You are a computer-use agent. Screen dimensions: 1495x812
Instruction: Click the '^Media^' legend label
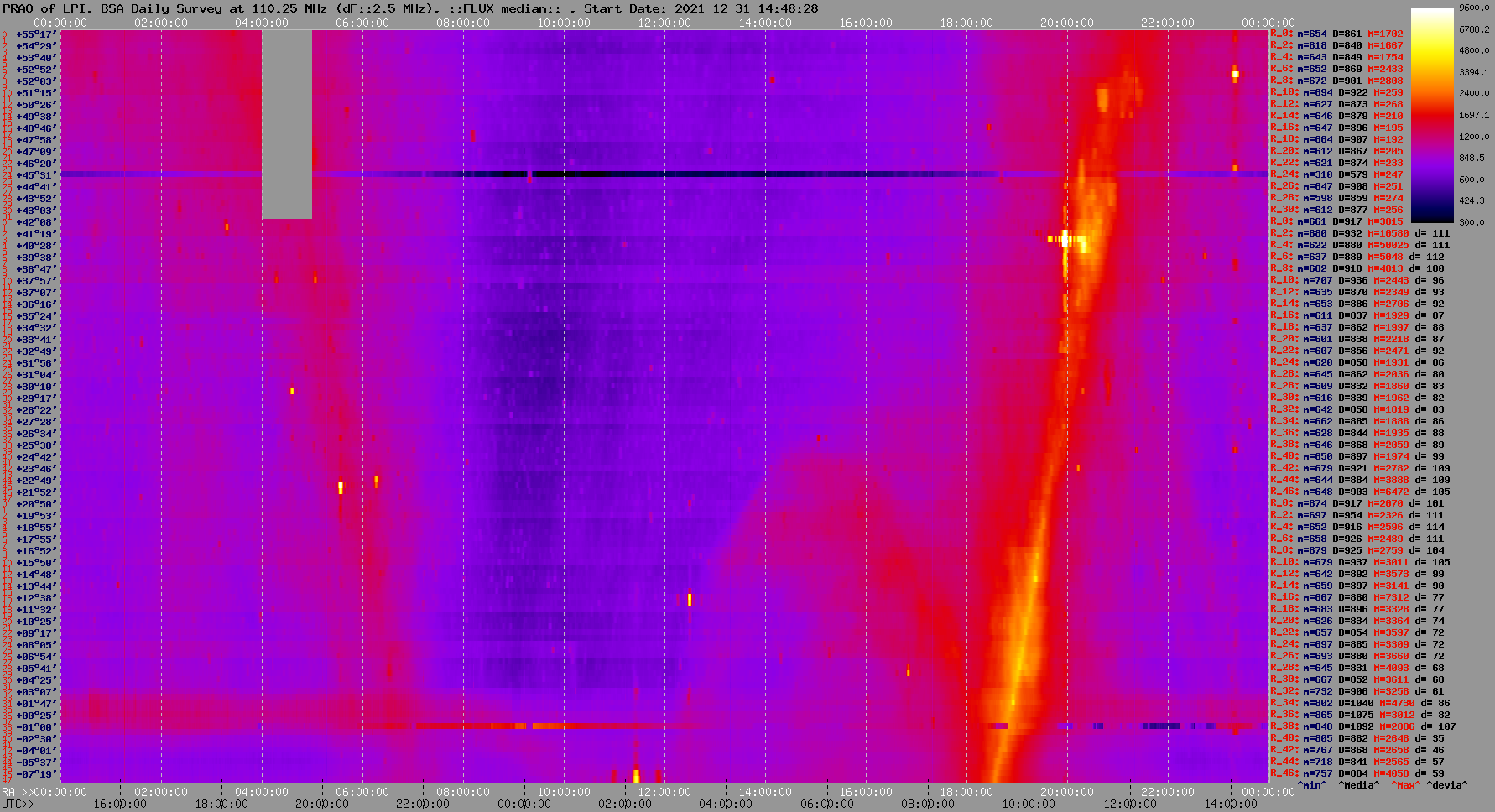(x=1359, y=786)
